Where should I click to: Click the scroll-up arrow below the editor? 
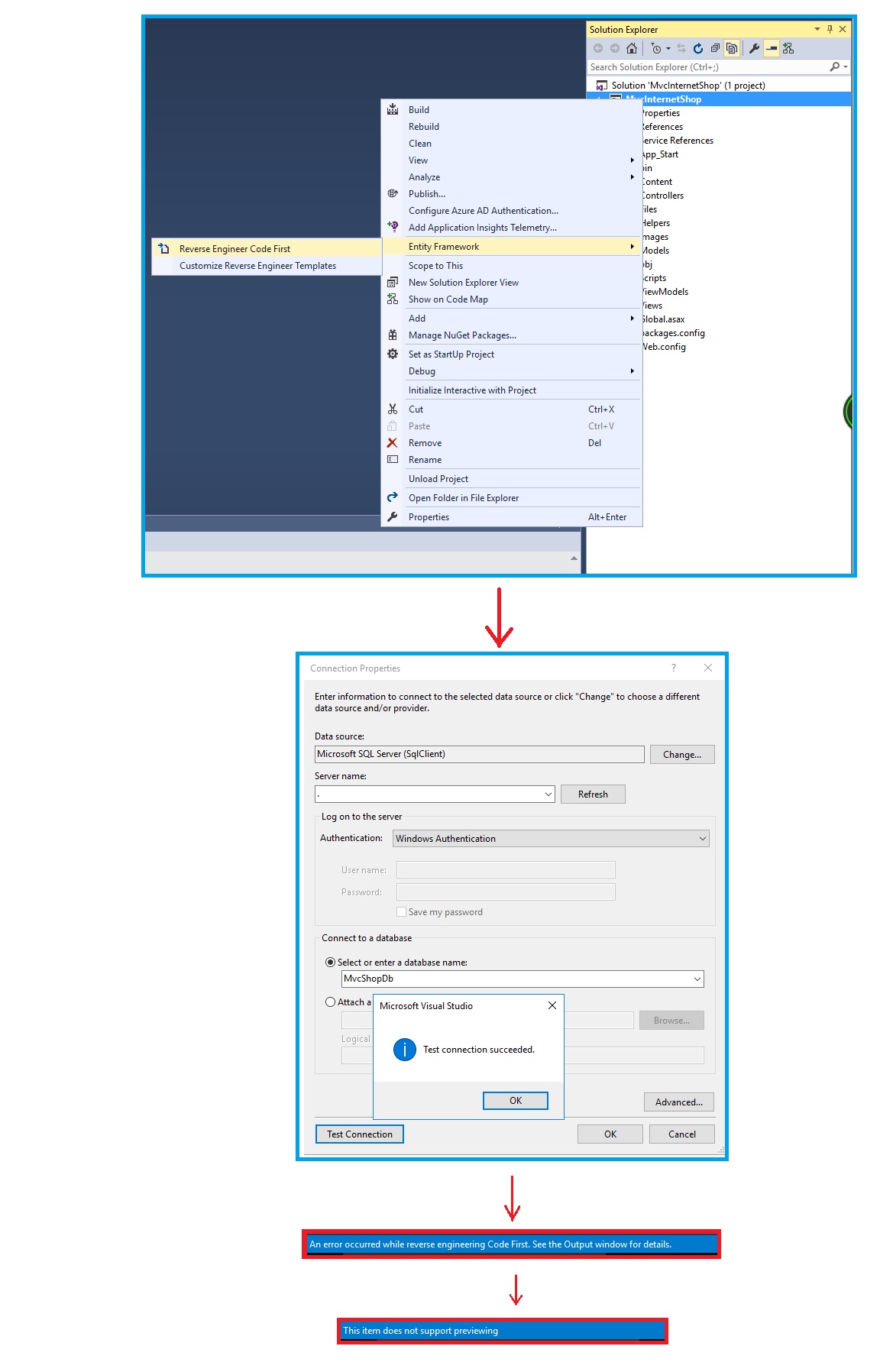pyautogui.click(x=574, y=558)
